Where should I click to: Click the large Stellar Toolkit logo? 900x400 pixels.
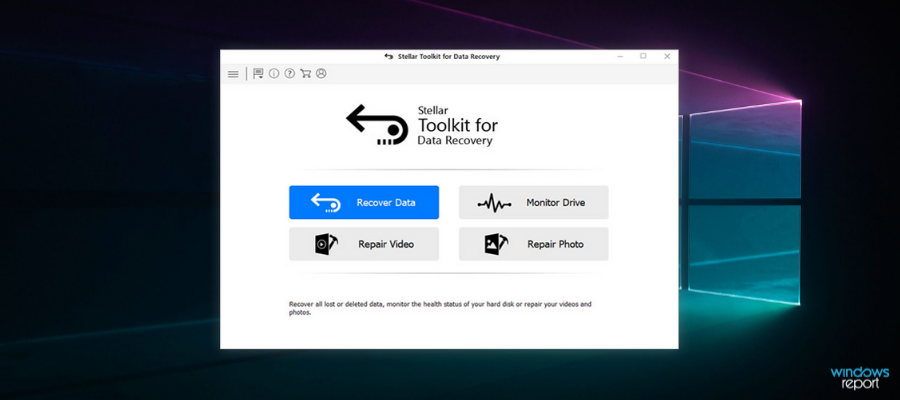coord(422,125)
